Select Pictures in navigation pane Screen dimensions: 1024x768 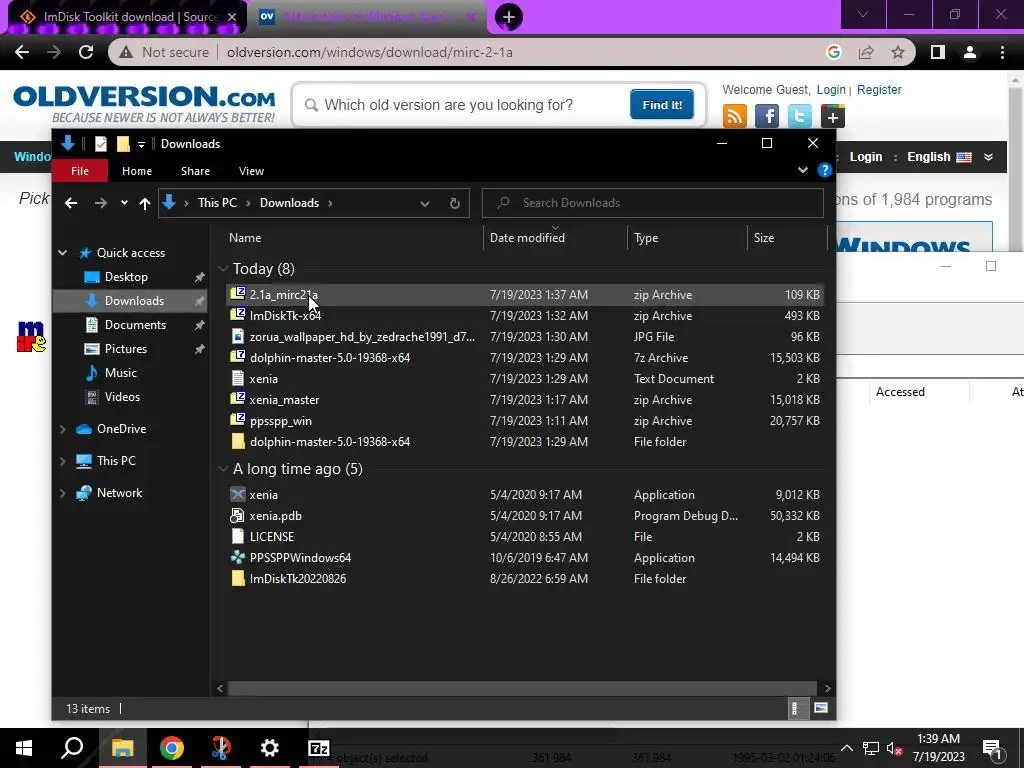125,349
